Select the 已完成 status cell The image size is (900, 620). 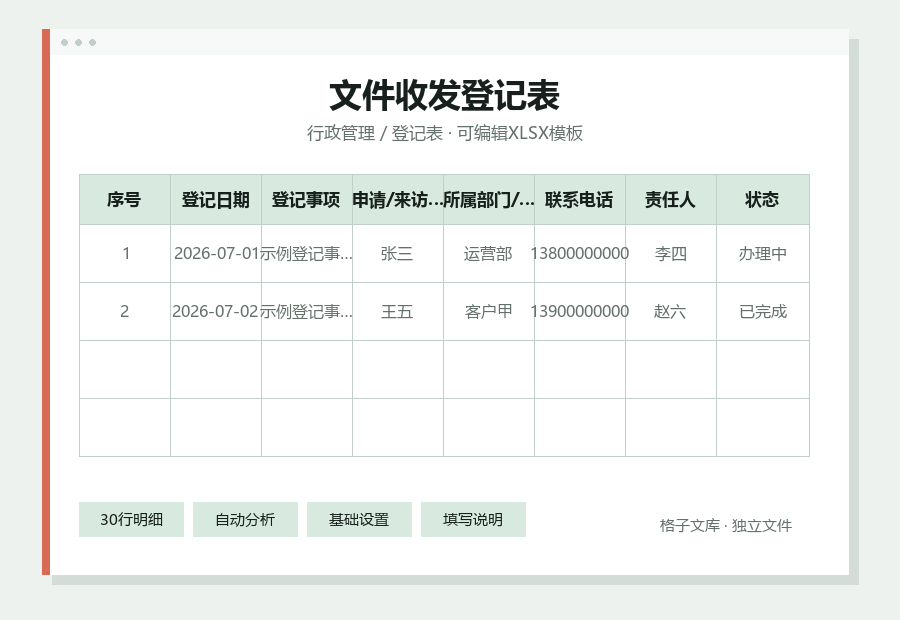763,311
